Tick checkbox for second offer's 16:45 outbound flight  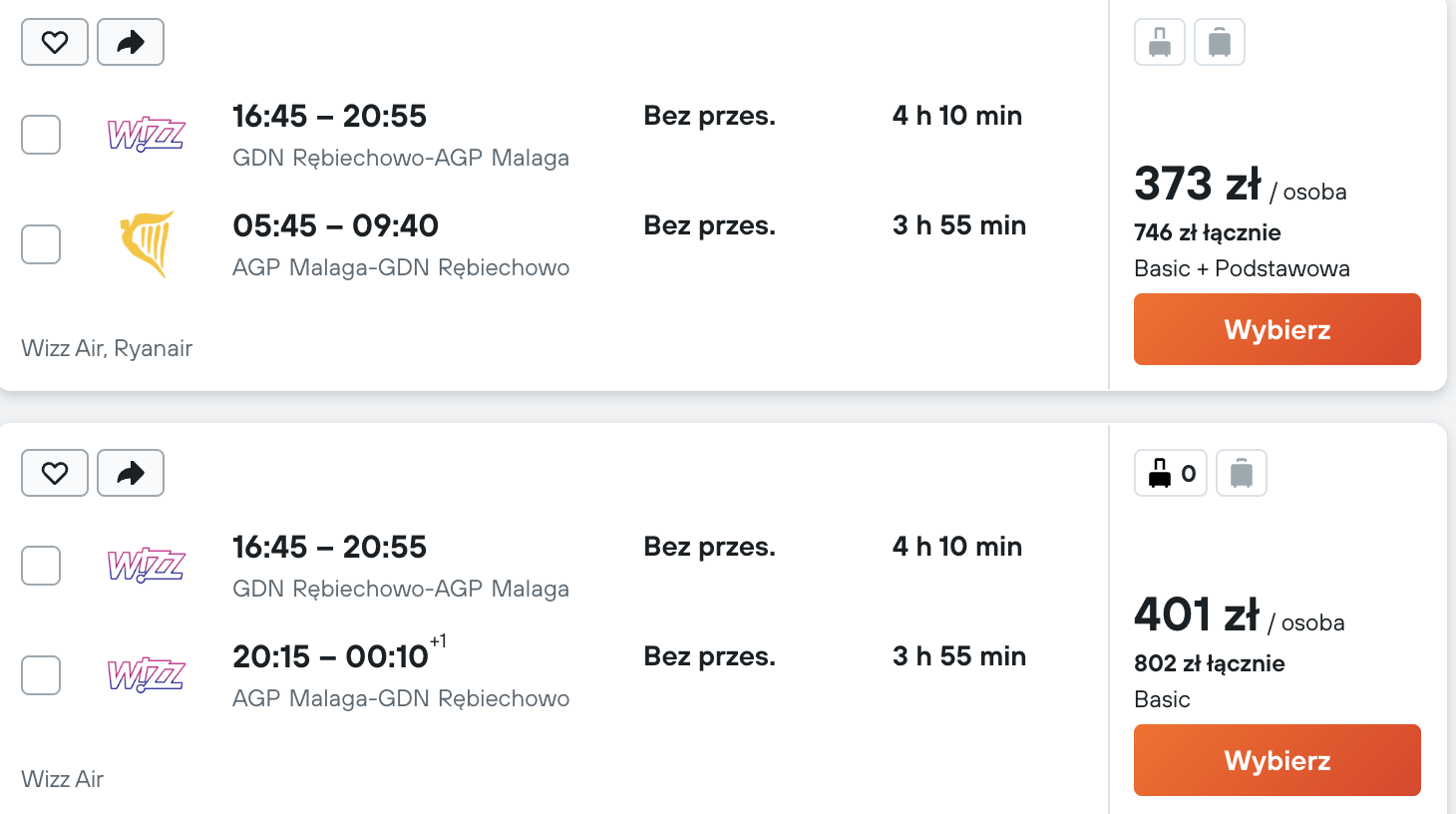(x=41, y=566)
